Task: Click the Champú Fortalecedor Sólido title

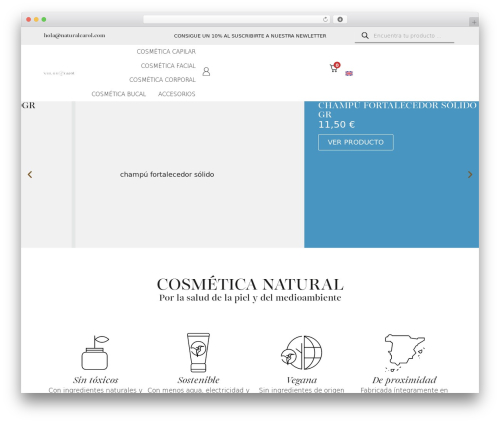Action: 397,110
